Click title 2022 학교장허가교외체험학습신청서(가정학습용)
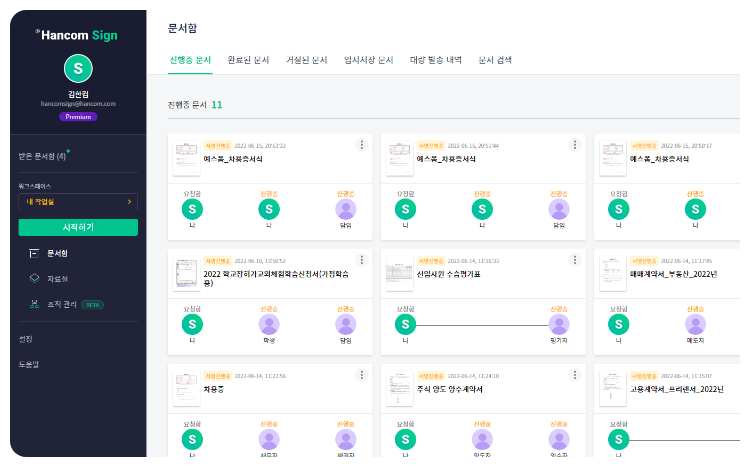This screenshot has width=750, height=467. click(x=276, y=278)
